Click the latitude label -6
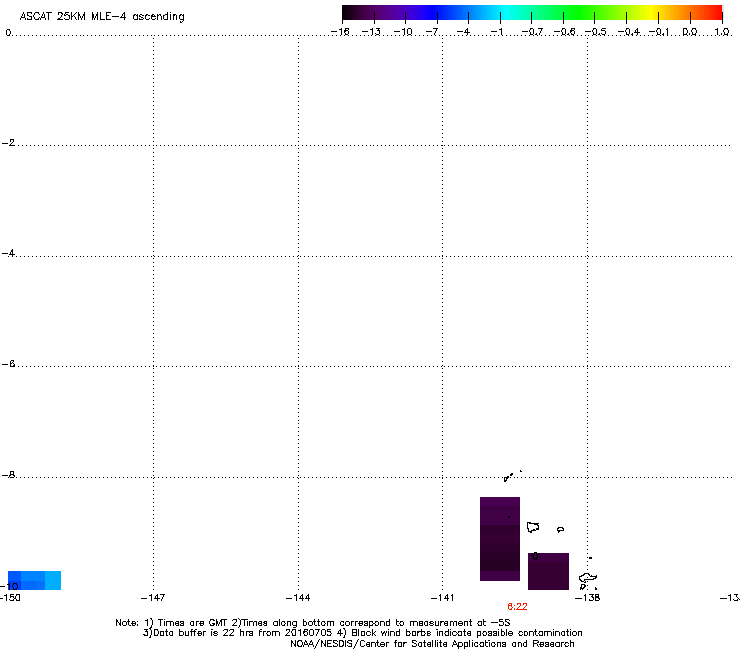This screenshot has width=740, height=650. (8, 364)
